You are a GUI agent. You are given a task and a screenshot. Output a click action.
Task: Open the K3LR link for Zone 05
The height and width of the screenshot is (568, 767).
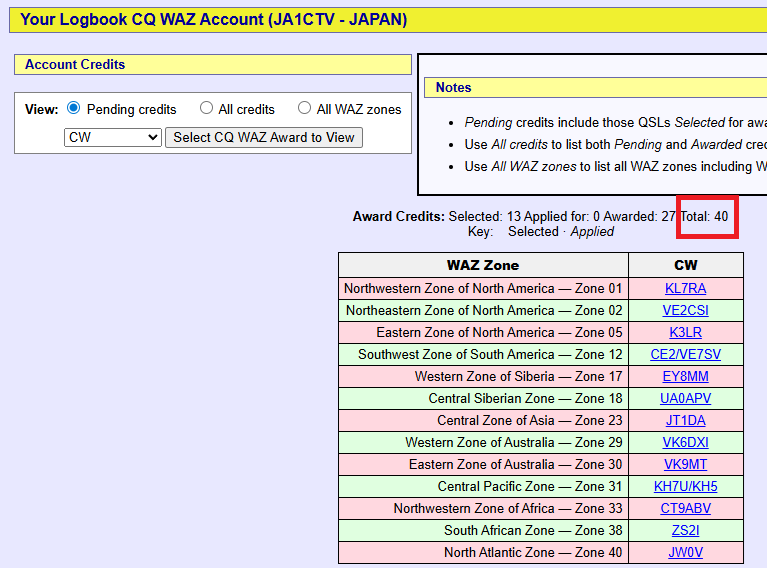click(x=685, y=332)
